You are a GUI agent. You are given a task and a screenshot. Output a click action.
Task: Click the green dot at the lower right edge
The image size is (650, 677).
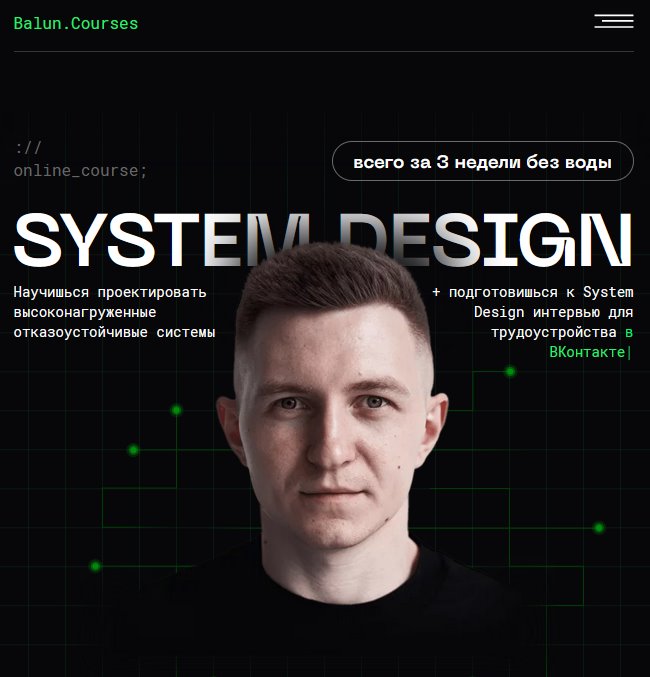pos(599,528)
